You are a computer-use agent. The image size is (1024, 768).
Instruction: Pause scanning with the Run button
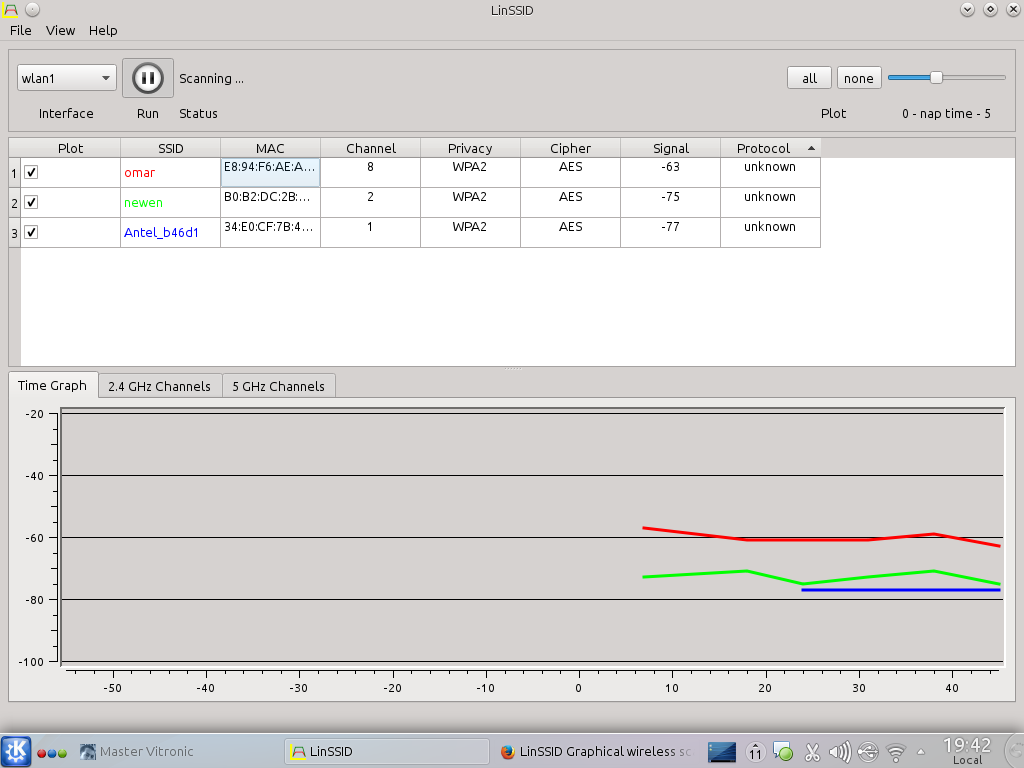[x=148, y=78]
